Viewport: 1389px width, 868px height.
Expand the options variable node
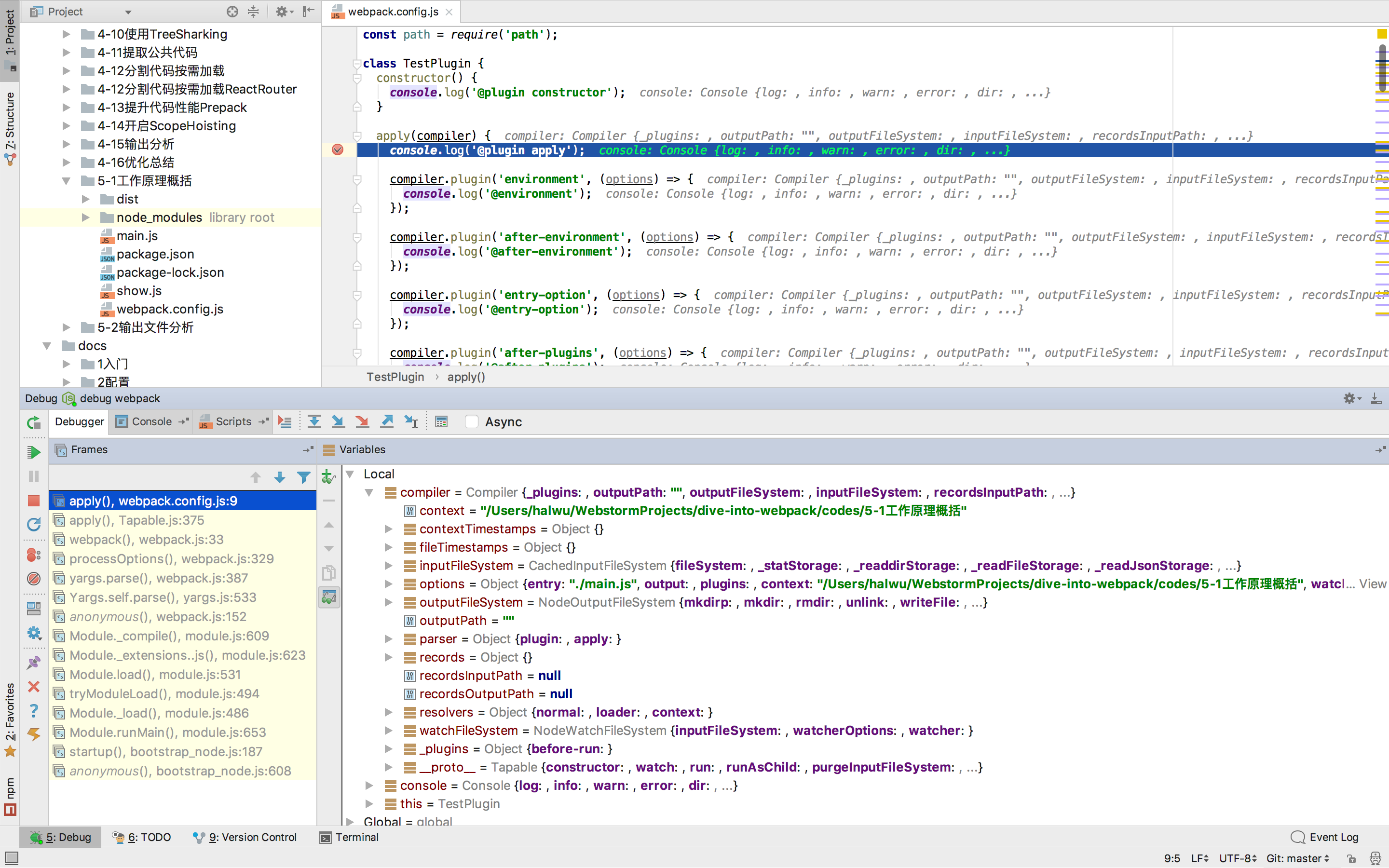click(x=389, y=584)
